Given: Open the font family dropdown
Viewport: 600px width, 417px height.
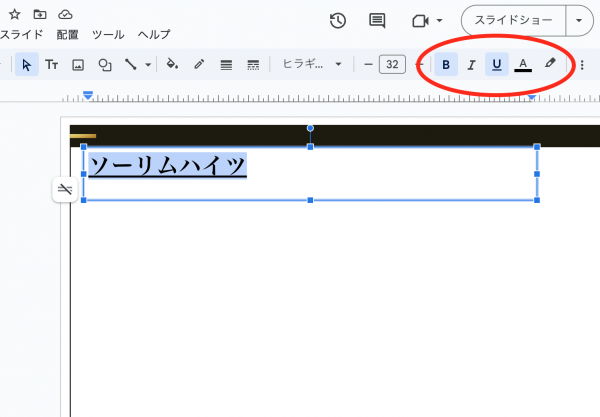Looking at the screenshot, I should pos(312,65).
